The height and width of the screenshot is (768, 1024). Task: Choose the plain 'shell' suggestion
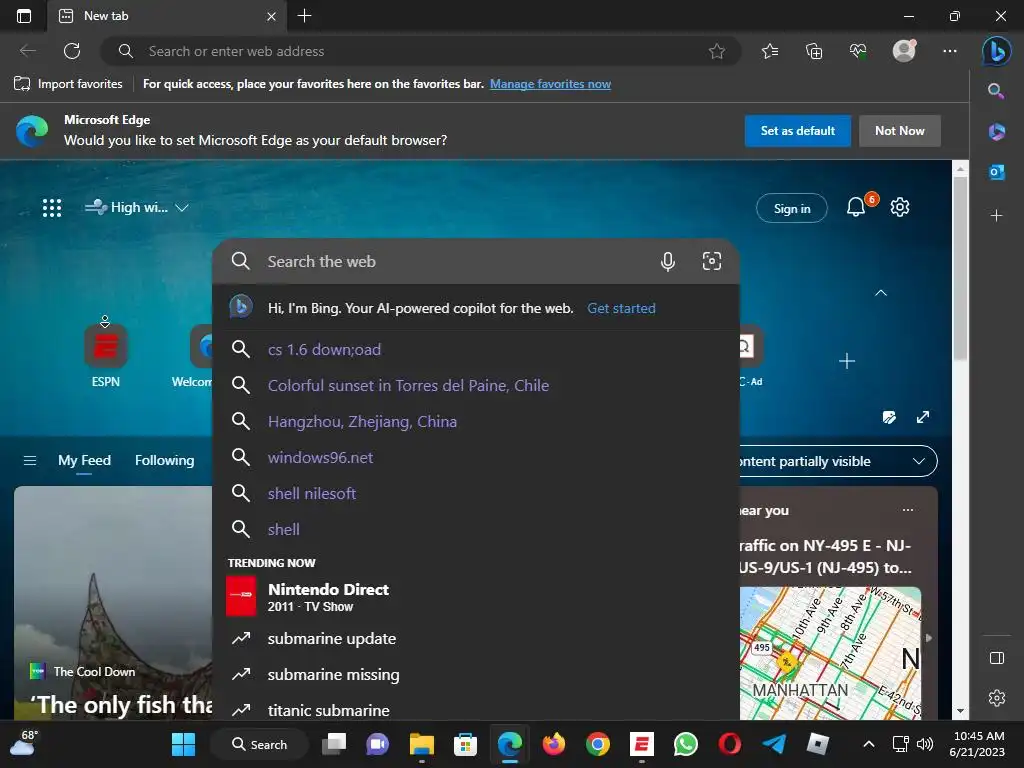(x=475, y=529)
